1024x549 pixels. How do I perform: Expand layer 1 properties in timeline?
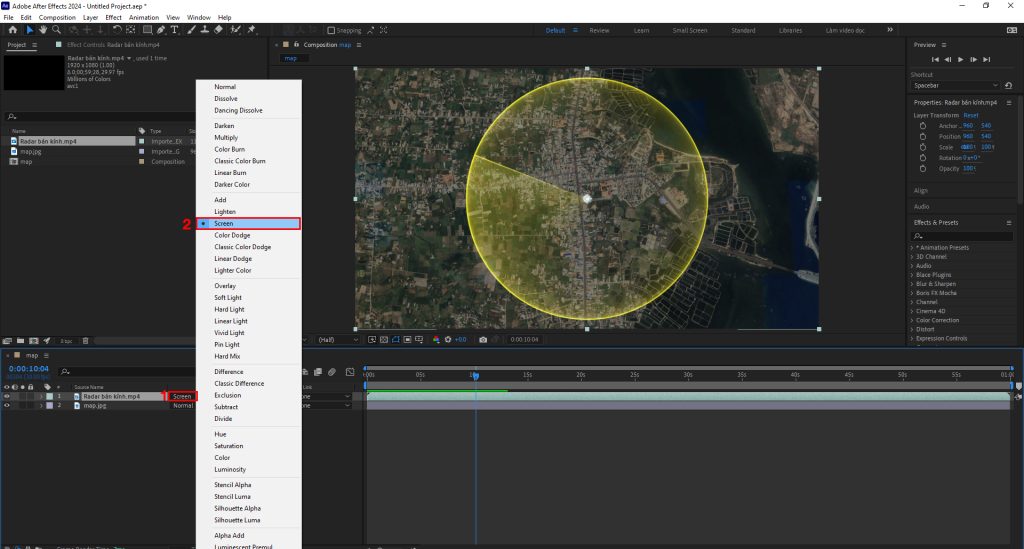click(x=40, y=397)
